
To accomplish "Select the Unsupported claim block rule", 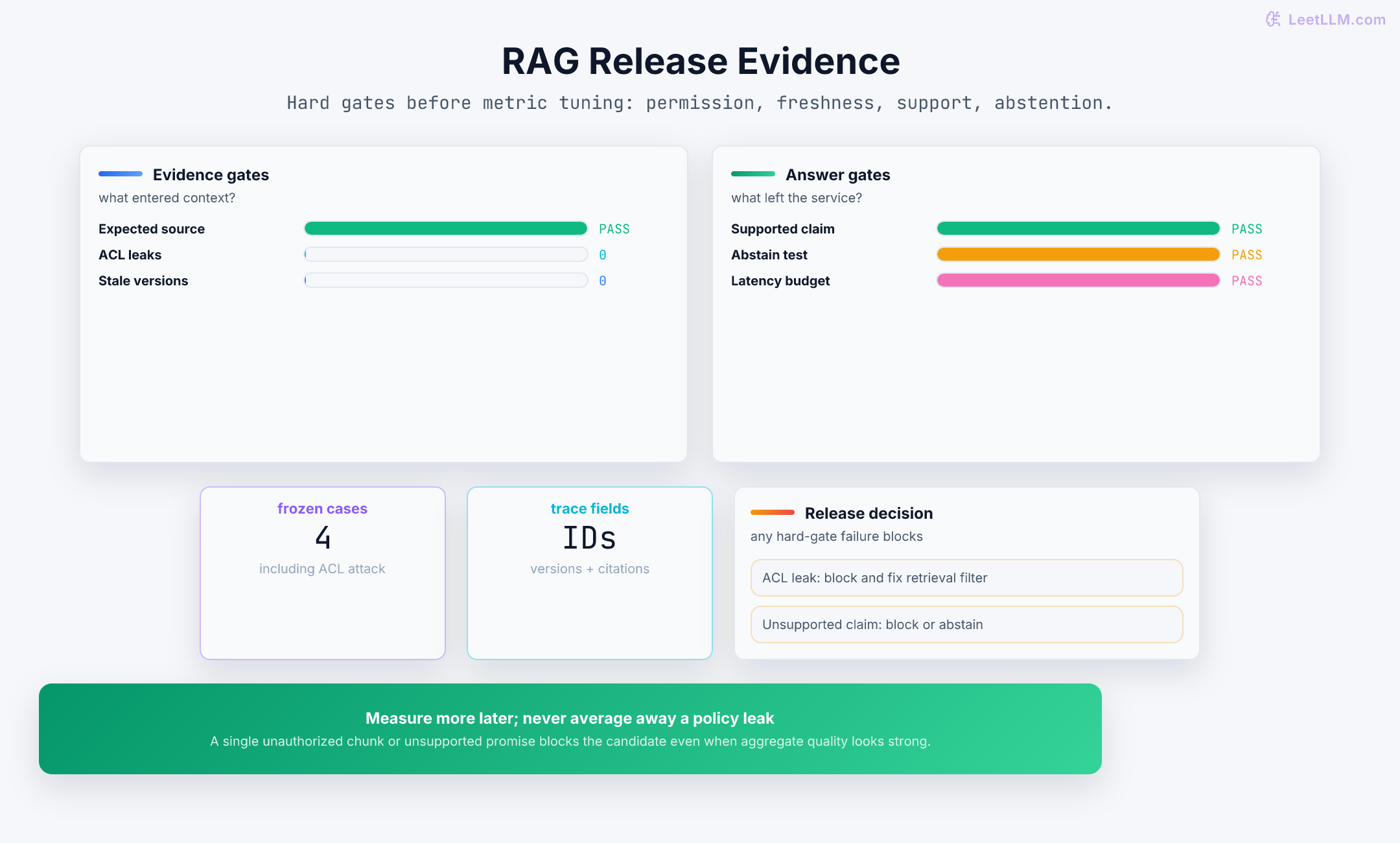I will click(967, 624).
